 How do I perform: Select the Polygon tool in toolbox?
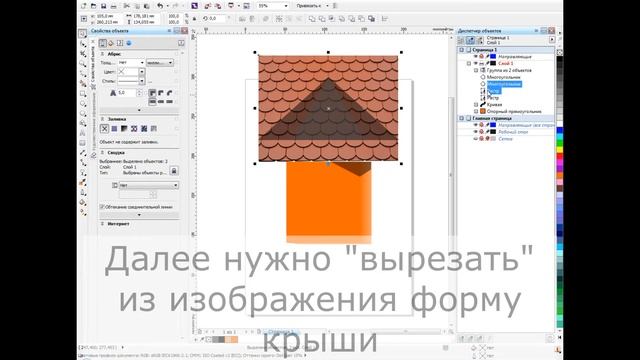click(x=83, y=114)
